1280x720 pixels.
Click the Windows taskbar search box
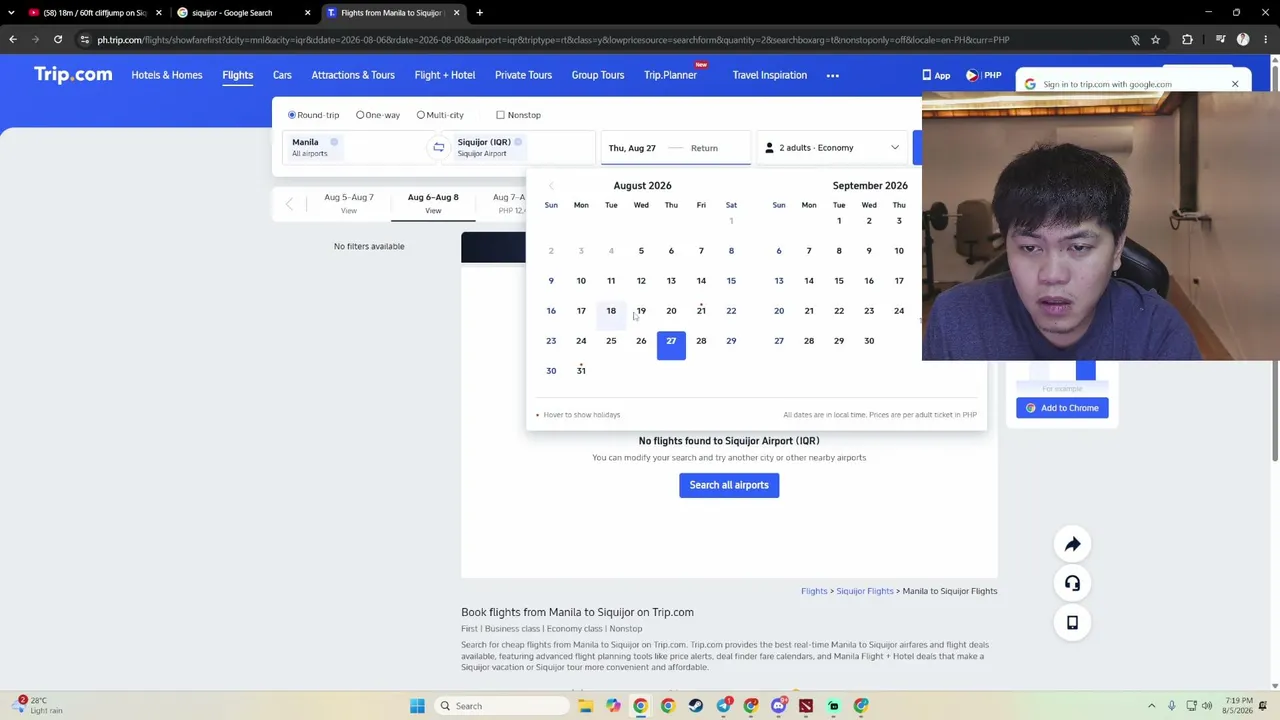click(503, 706)
